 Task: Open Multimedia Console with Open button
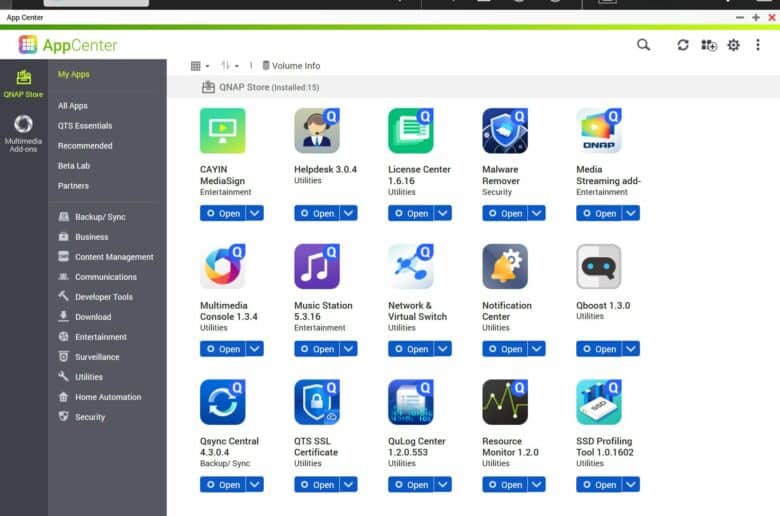(222, 349)
